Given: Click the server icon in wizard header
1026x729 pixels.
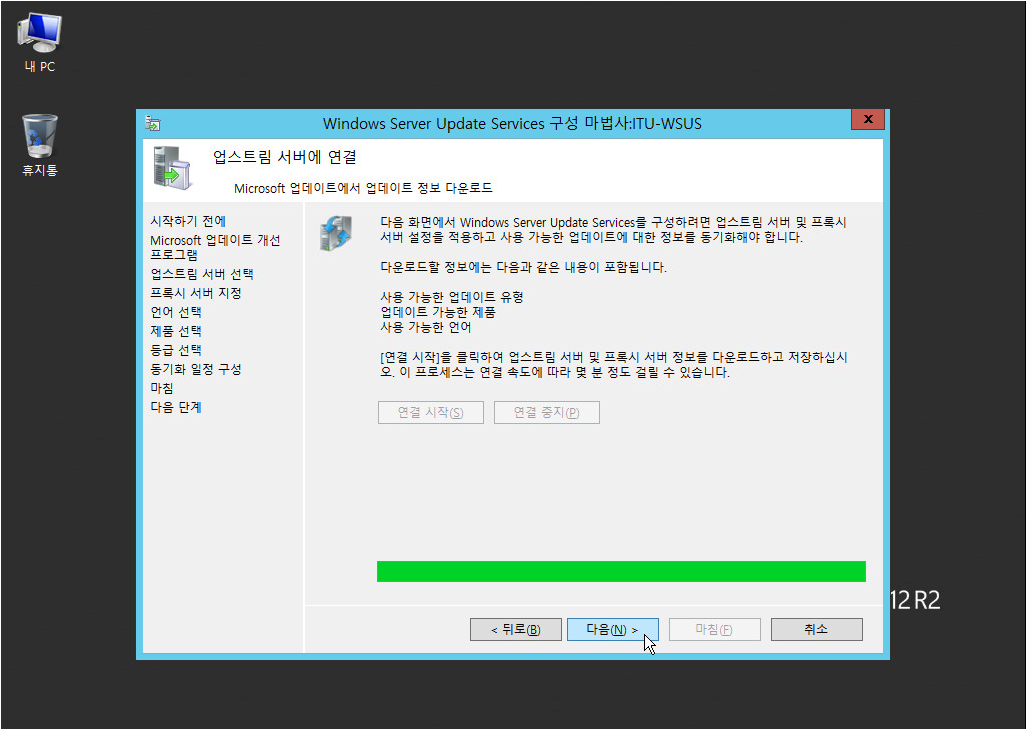Looking at the screenshot, I should click(171, 166).
